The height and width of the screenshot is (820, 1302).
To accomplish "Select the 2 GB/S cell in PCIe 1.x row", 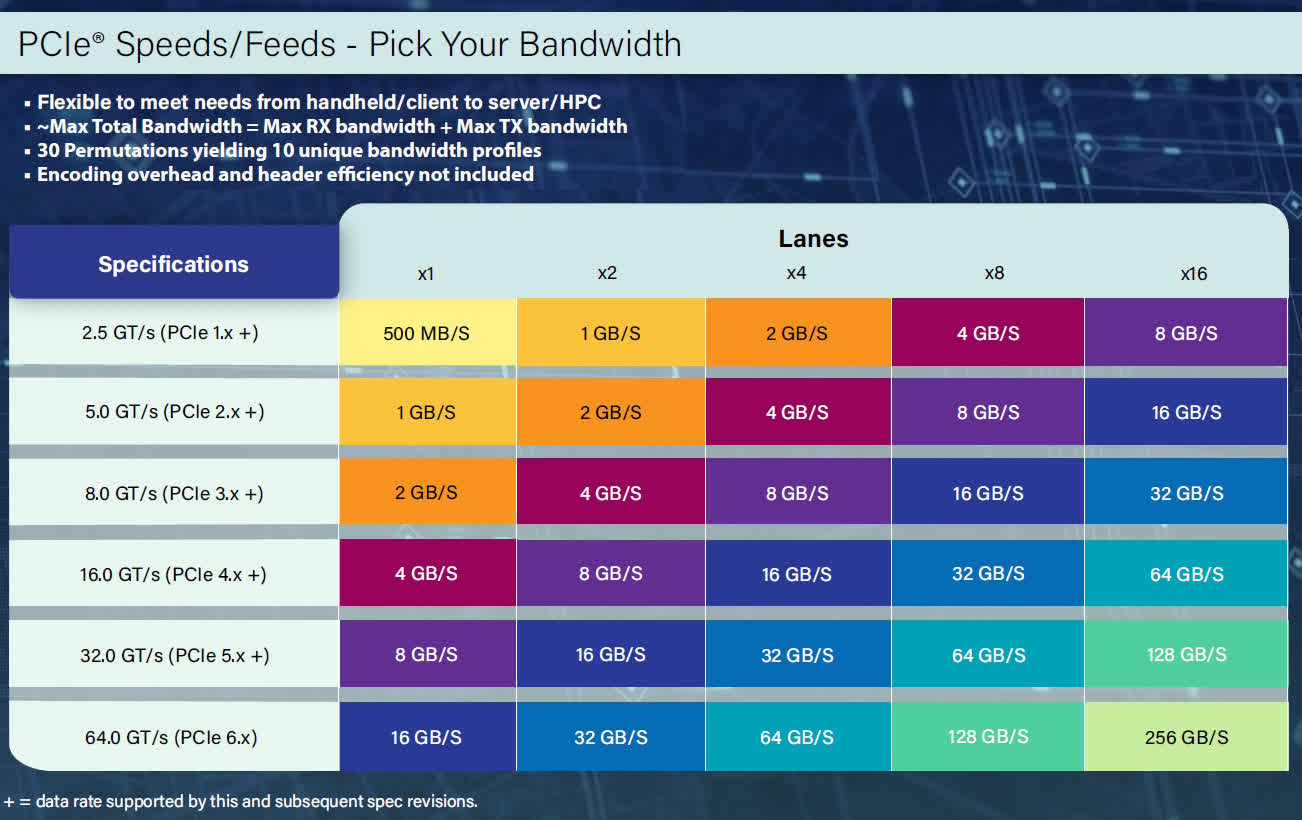I will coord(797,333).
